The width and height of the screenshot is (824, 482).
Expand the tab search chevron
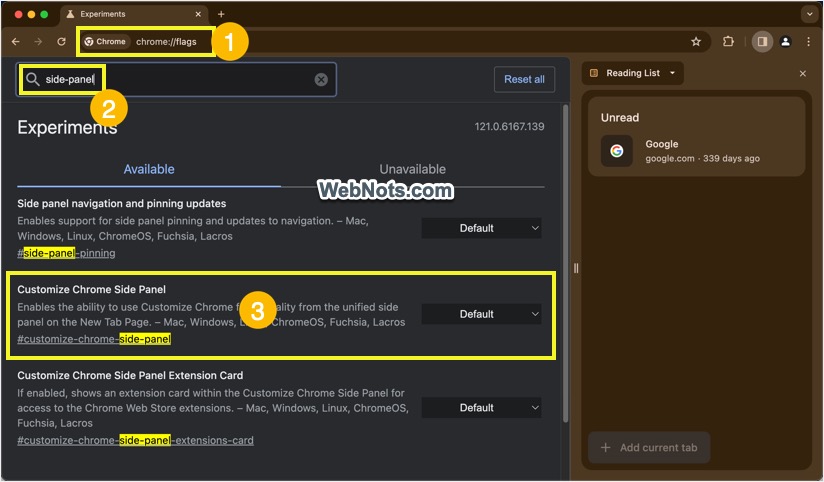tap(809, 14)
